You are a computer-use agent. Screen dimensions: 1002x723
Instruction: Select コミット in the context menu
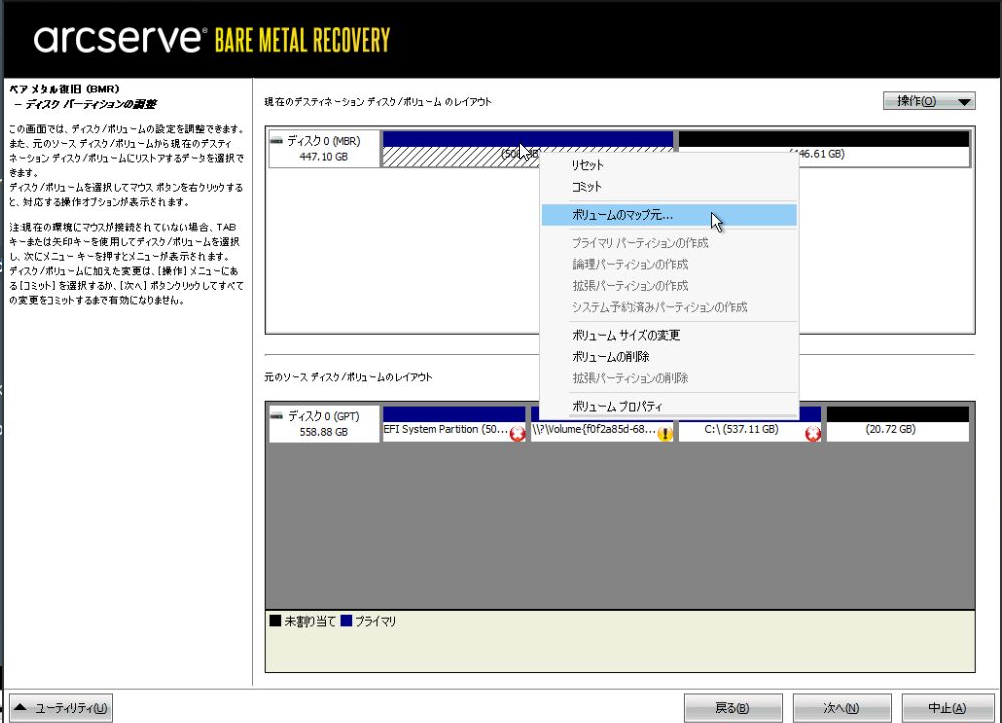click(669, 187)
